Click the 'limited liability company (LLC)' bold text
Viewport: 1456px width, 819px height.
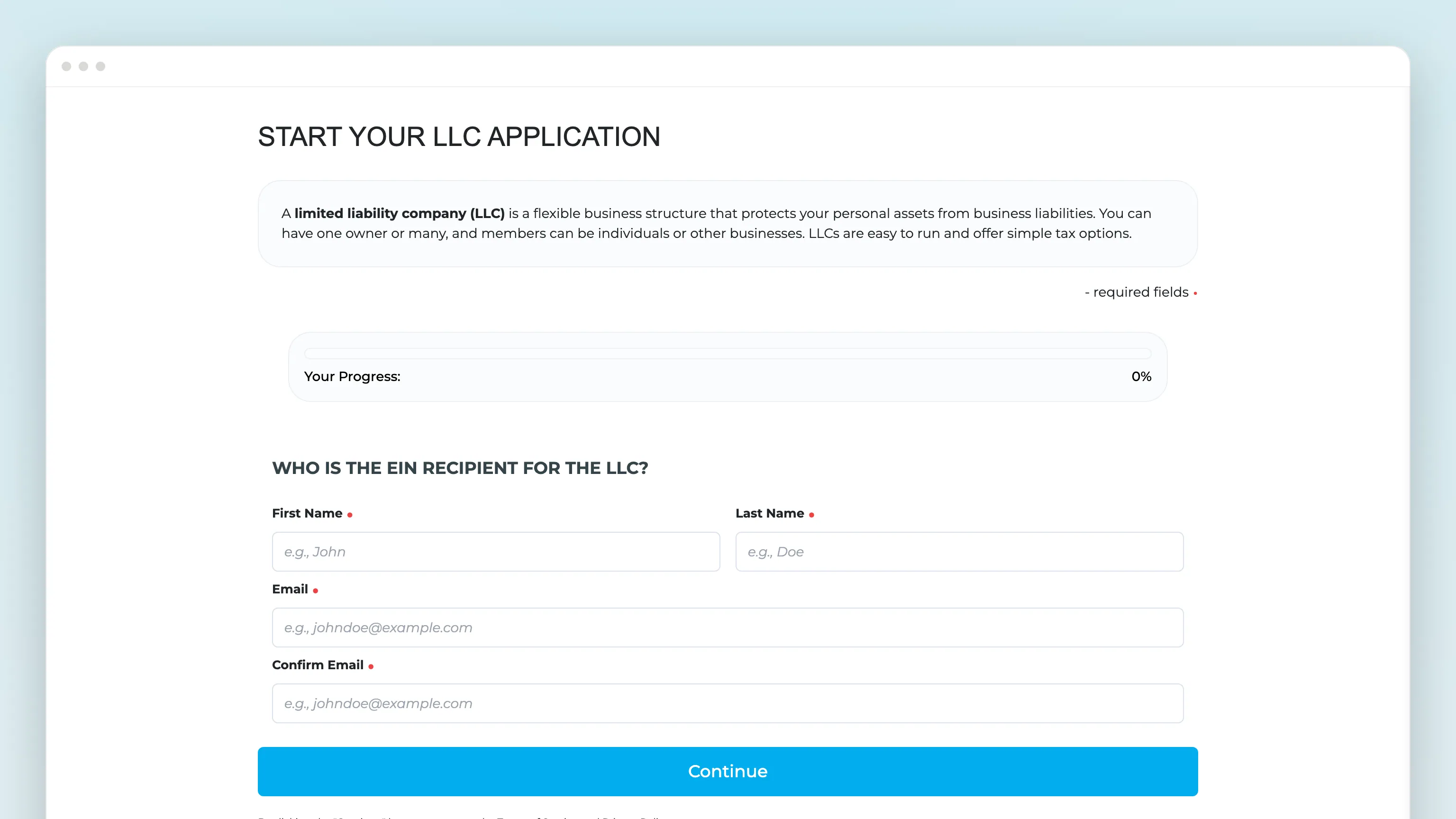click(399, 214)
